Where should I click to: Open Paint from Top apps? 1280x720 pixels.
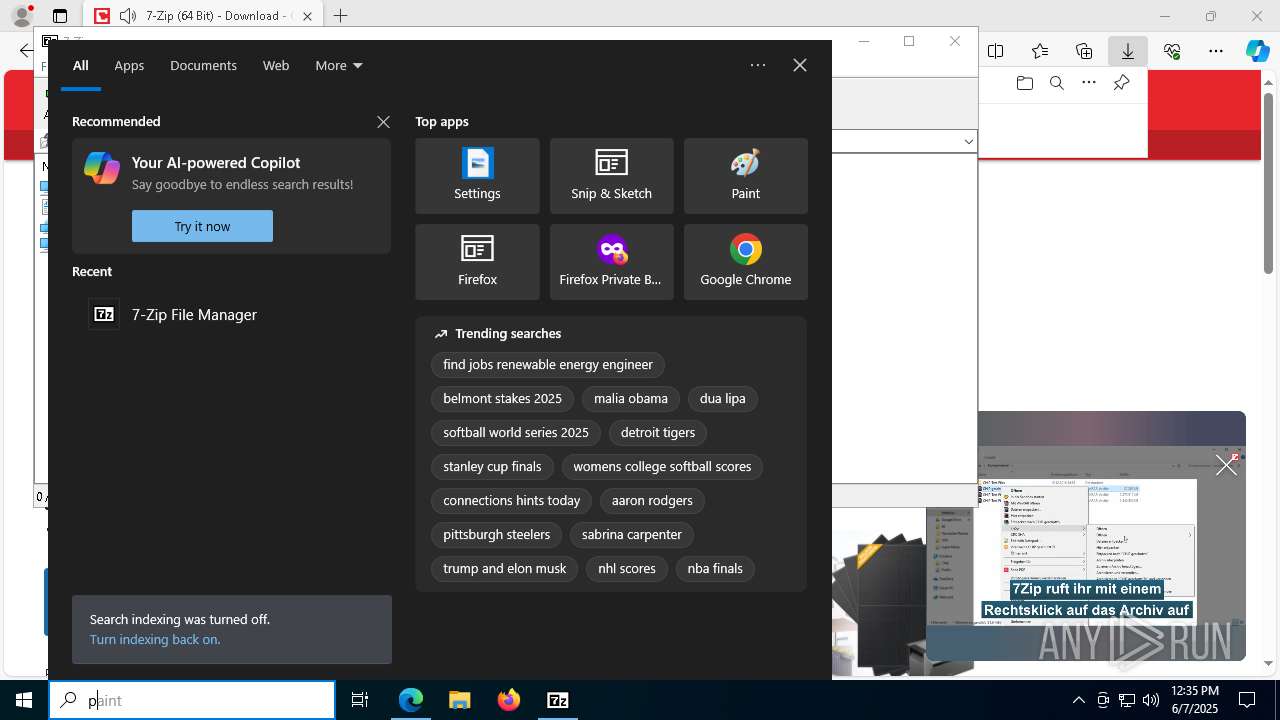pos(745,176)
